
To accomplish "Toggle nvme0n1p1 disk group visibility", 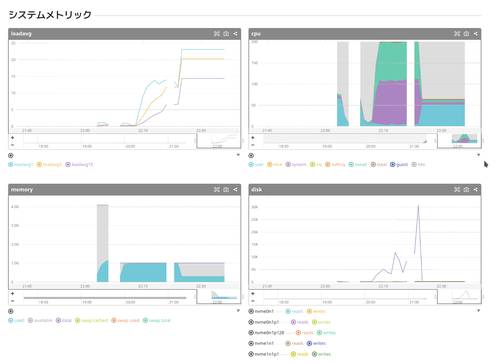I will pos(264,322).
